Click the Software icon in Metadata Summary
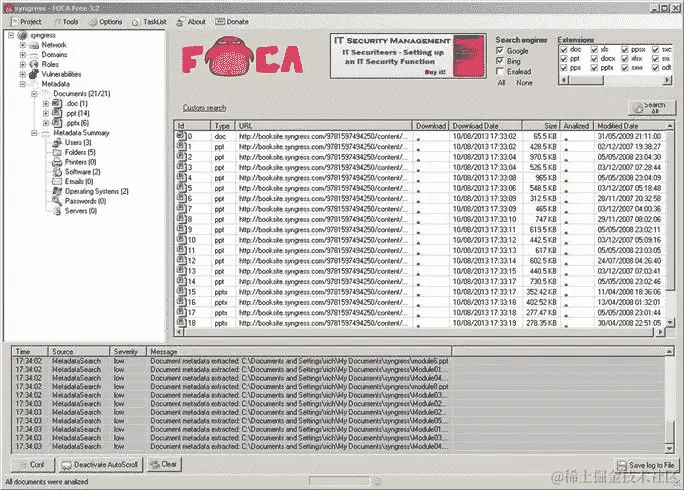The width and height of the screenshot is (684, 490). [57, 172]
